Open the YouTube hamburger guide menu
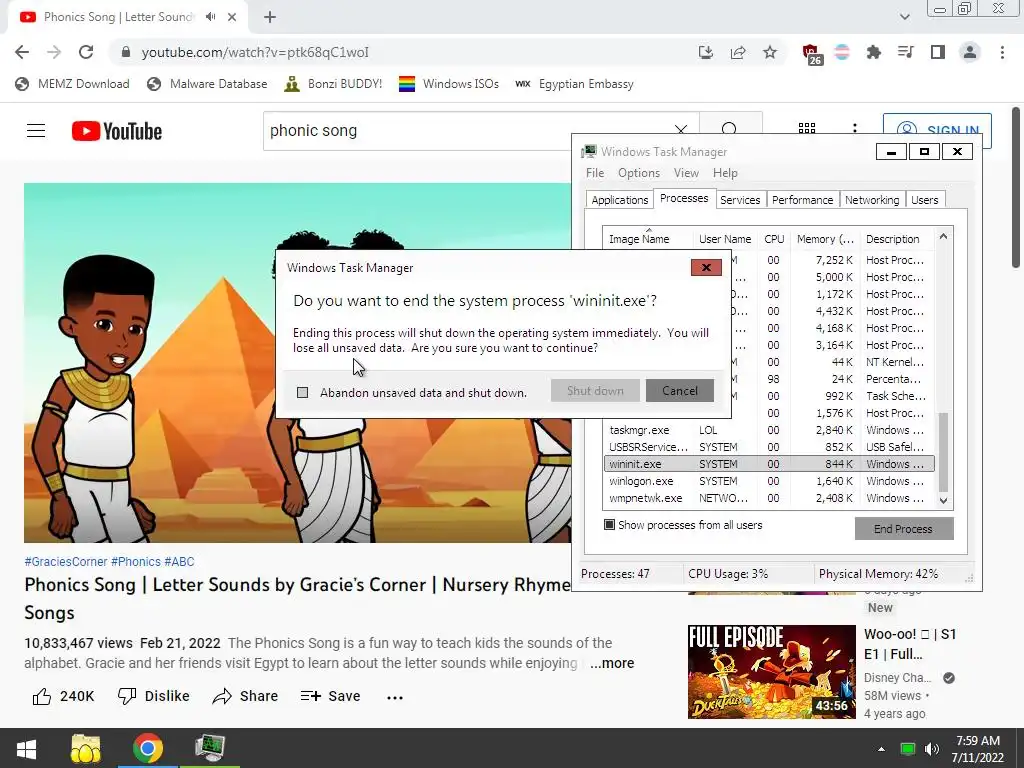 pos(36,131)
